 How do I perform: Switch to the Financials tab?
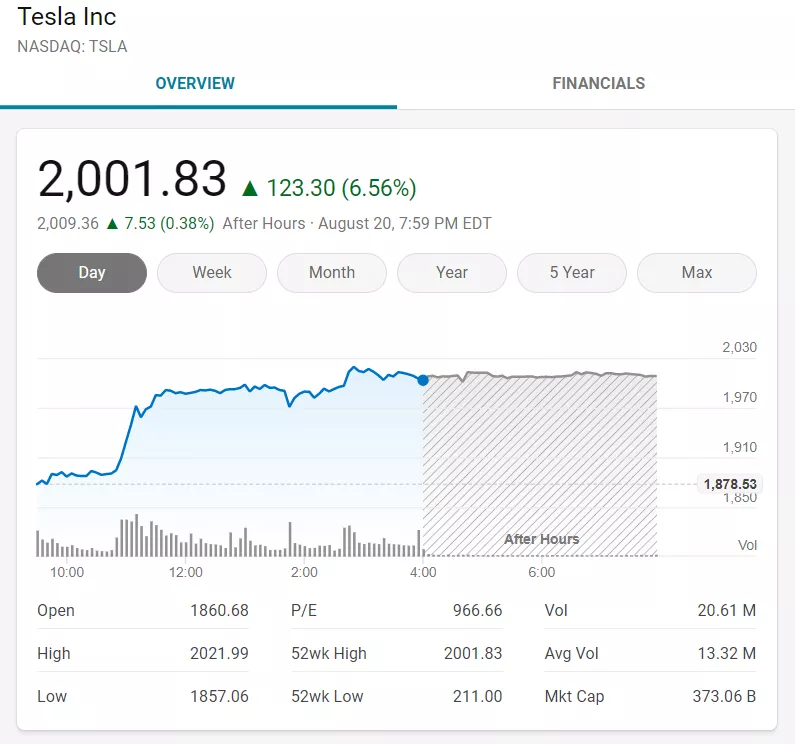pyautogui.click(x=598, y=84)
